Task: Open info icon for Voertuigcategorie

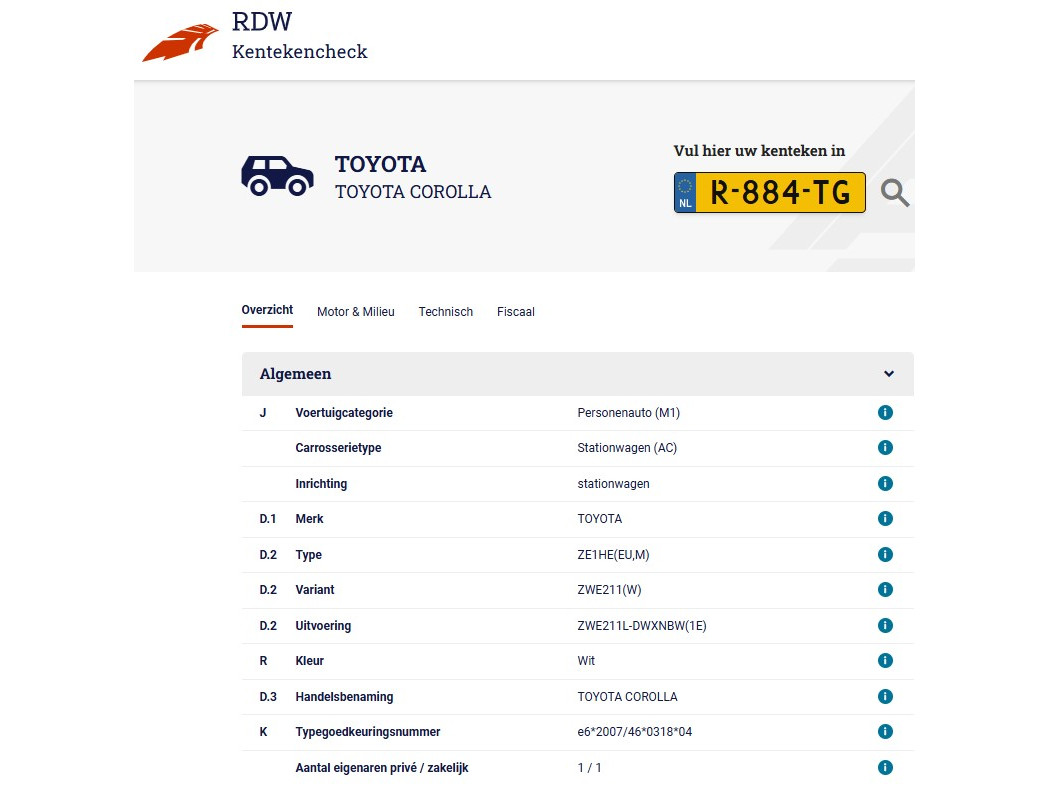Action: point(885,412)
